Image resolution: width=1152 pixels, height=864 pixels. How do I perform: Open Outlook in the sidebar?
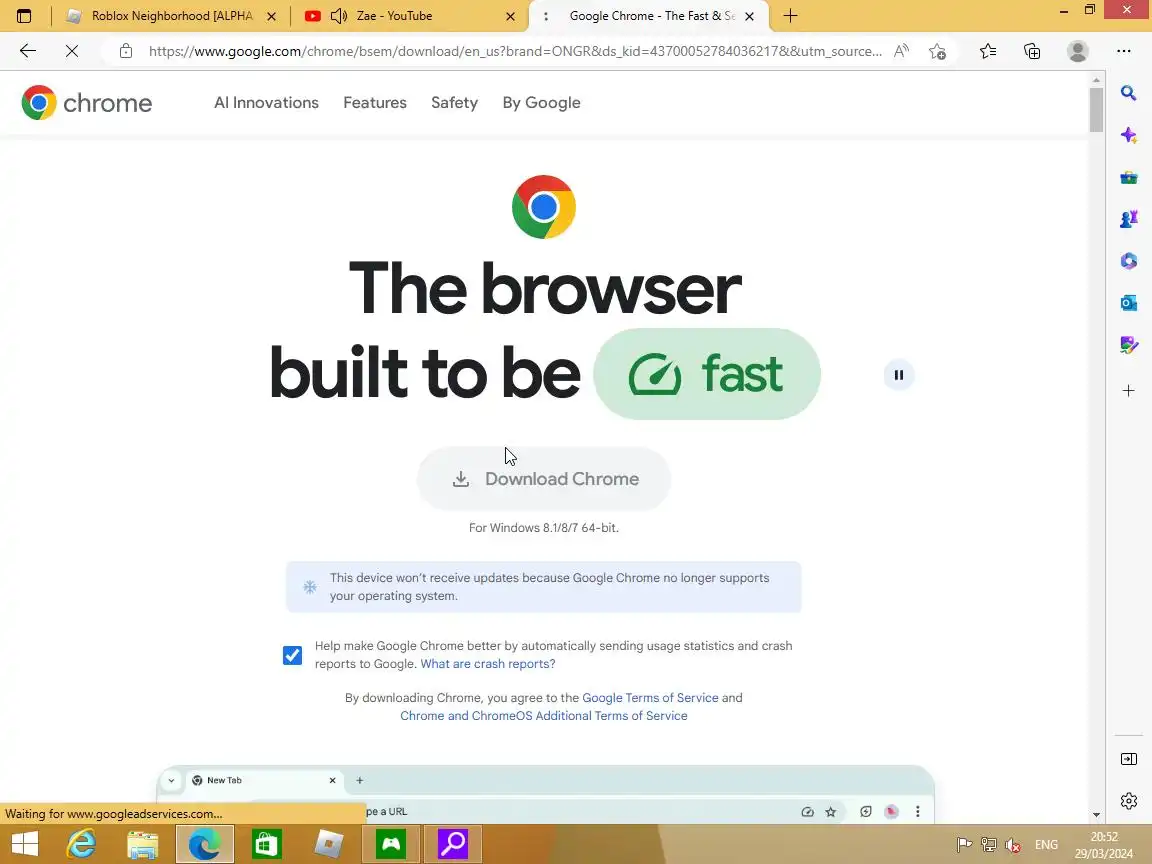(x=1128, y=303)
